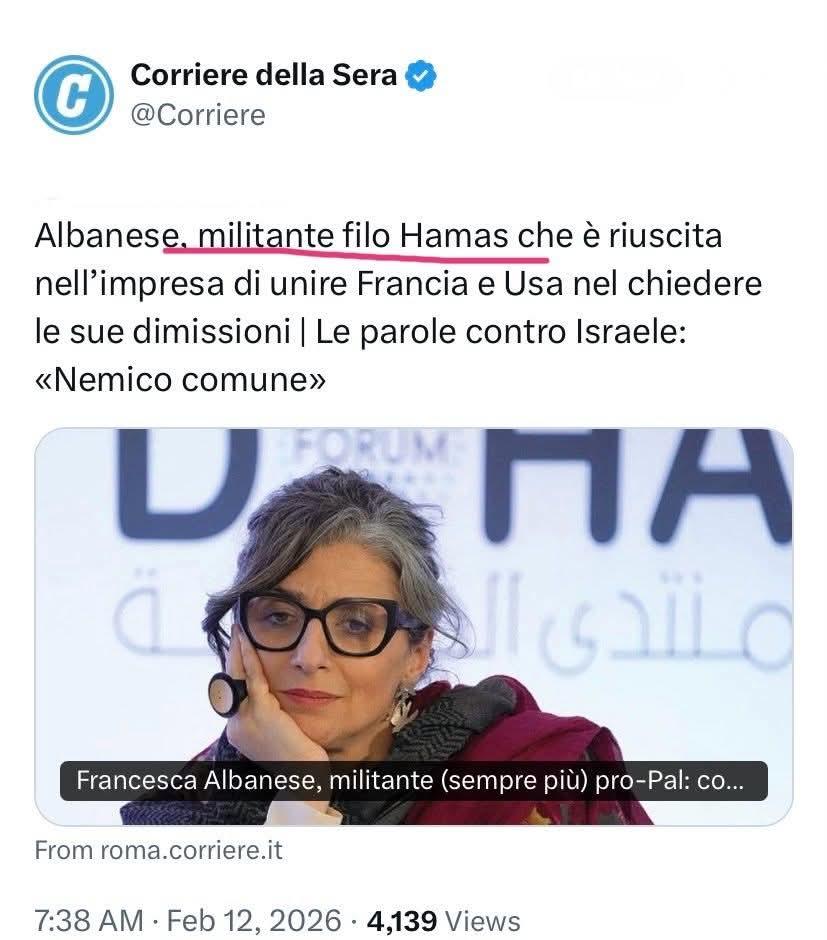Select the quoted «Nemico comune» text

(180, 379)
